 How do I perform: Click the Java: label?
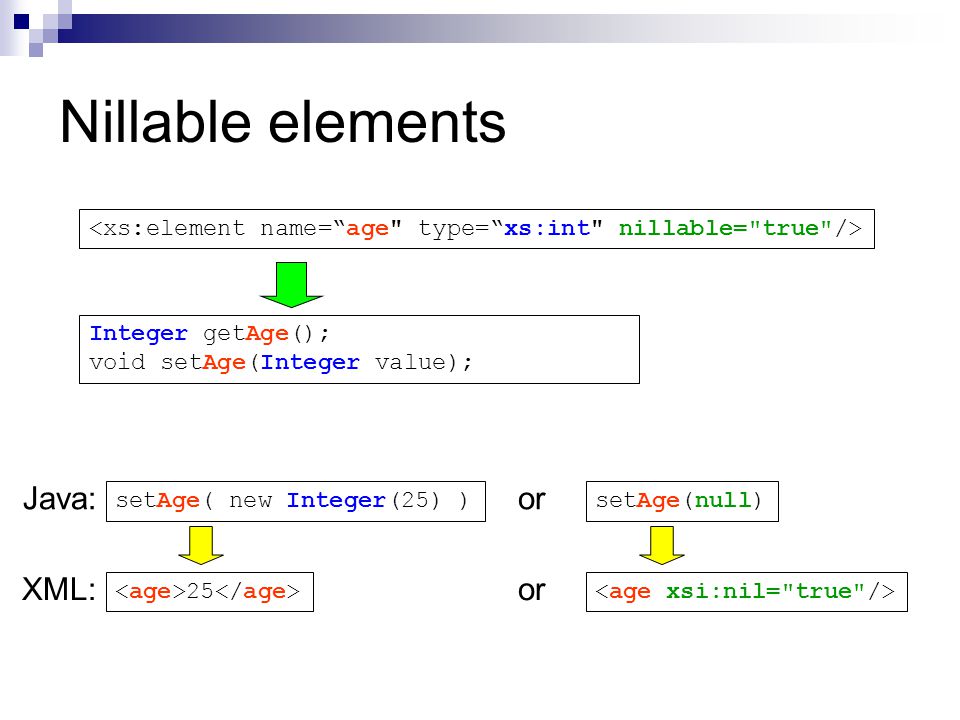pyautogui.click(x=59, y=499)
